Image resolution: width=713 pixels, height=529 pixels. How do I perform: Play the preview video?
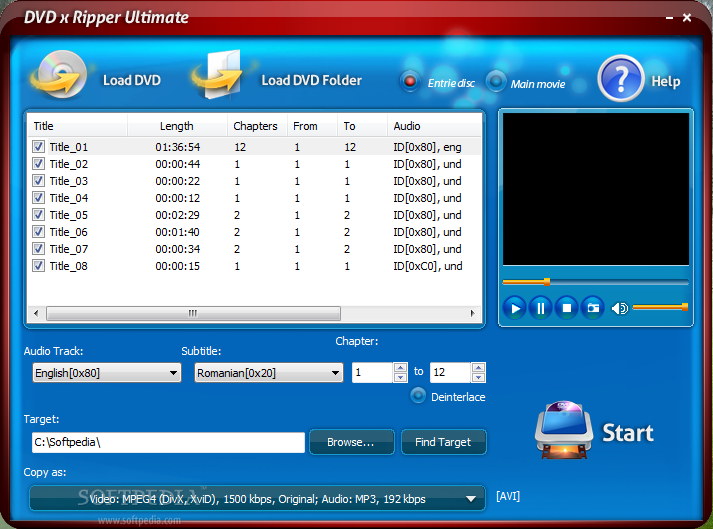(x=515, y=308)
